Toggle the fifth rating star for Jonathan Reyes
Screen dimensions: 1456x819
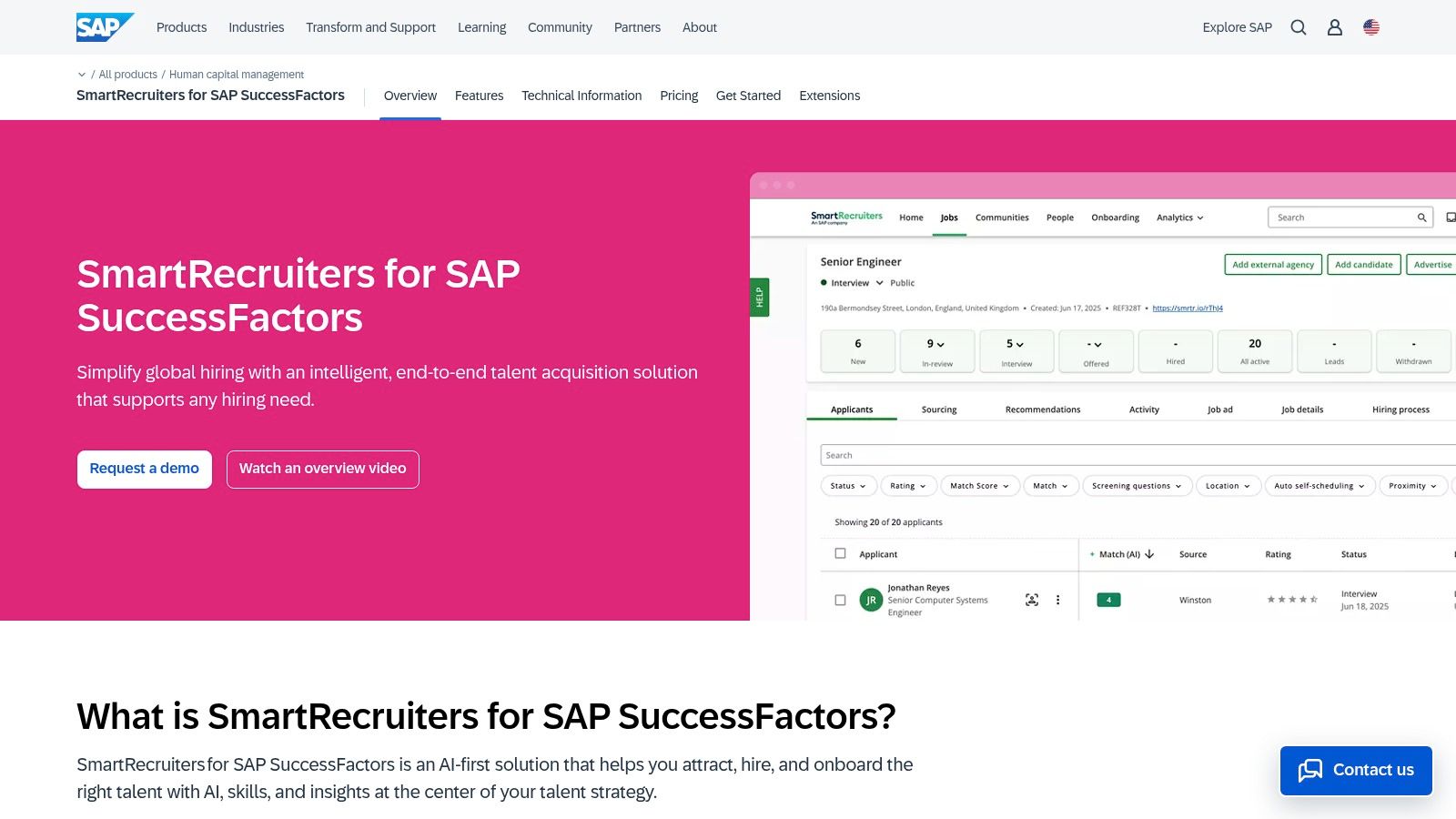tap(1314, 599)
